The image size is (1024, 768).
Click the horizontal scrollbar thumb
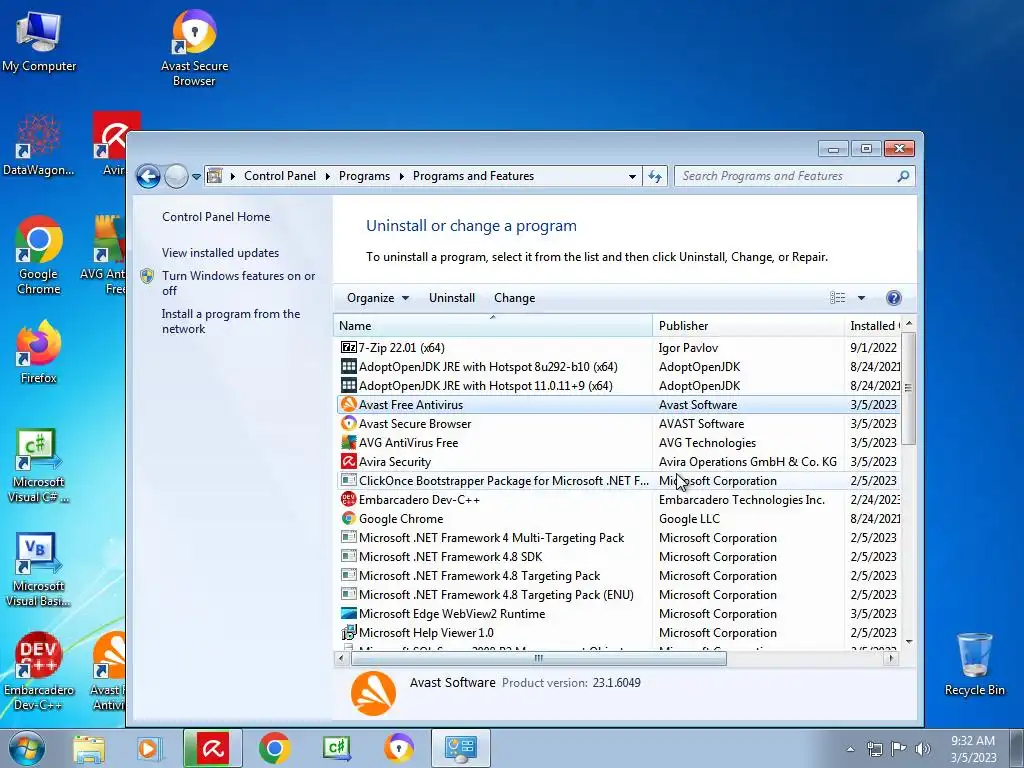tap(538, 658)
